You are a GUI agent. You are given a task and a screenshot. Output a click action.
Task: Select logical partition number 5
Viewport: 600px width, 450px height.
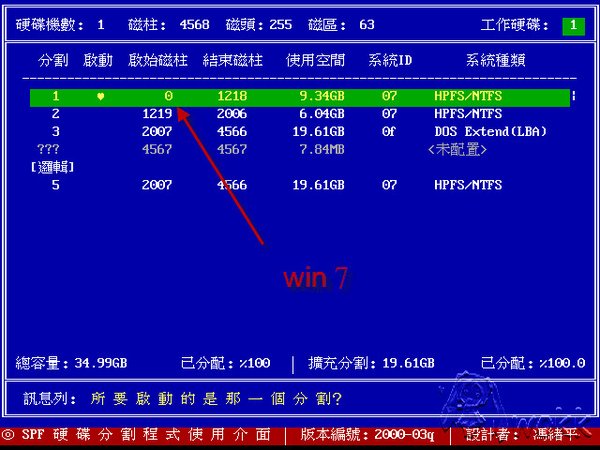(56, 185)
